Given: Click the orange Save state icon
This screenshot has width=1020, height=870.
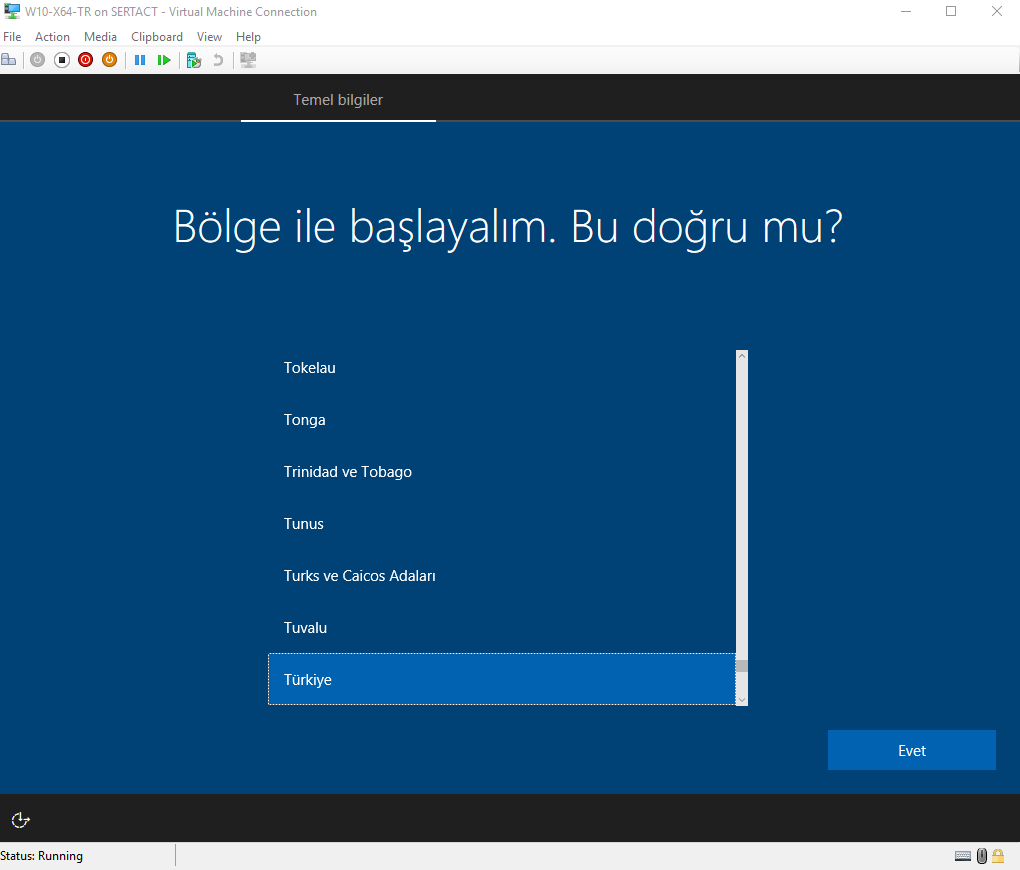Looking at the screenshot, I should (x=109, y=60).
